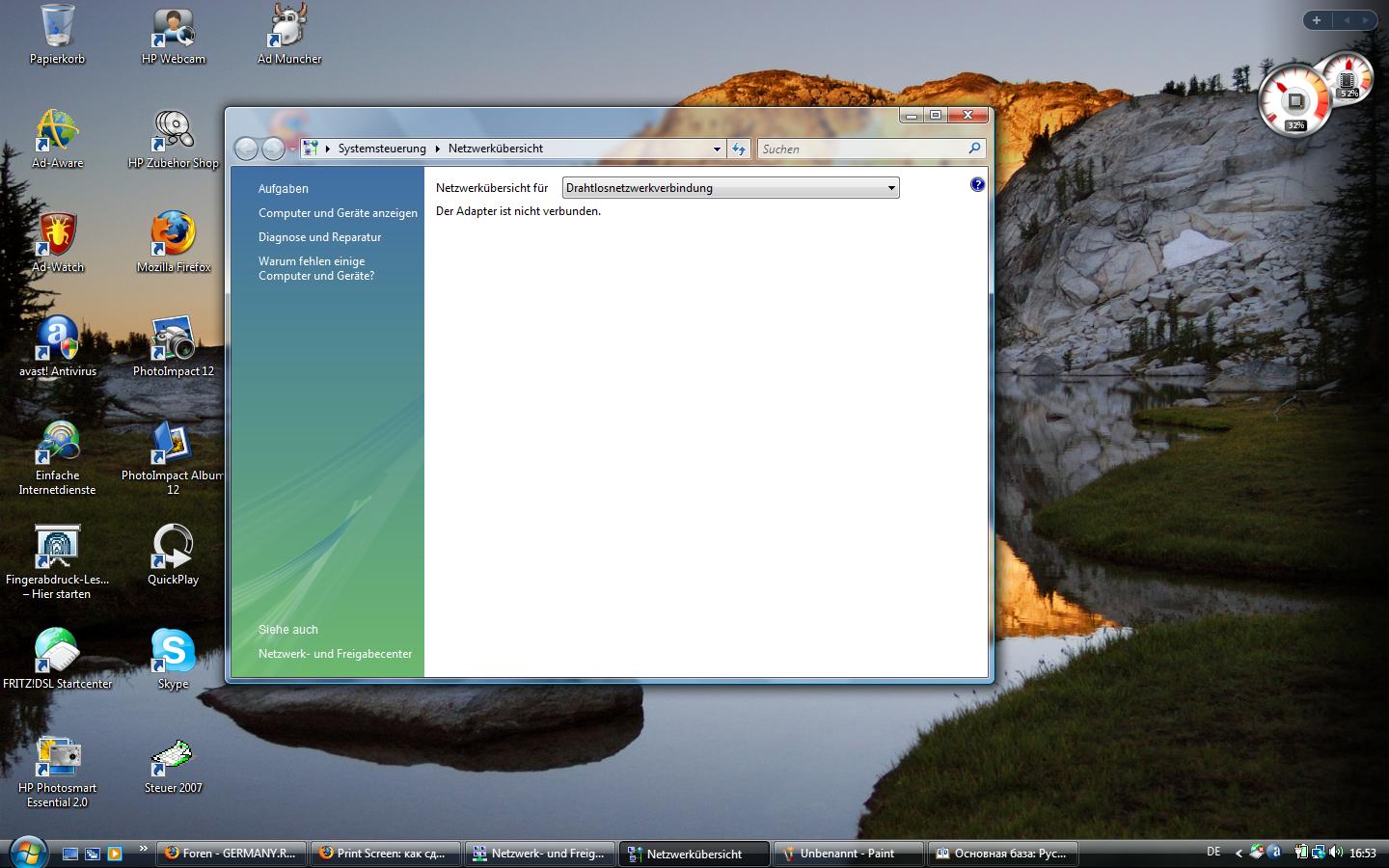Switch to Unbenannt - Paint taskbar item
Screen dimensions: 1389x868
[x=847, y=854]
